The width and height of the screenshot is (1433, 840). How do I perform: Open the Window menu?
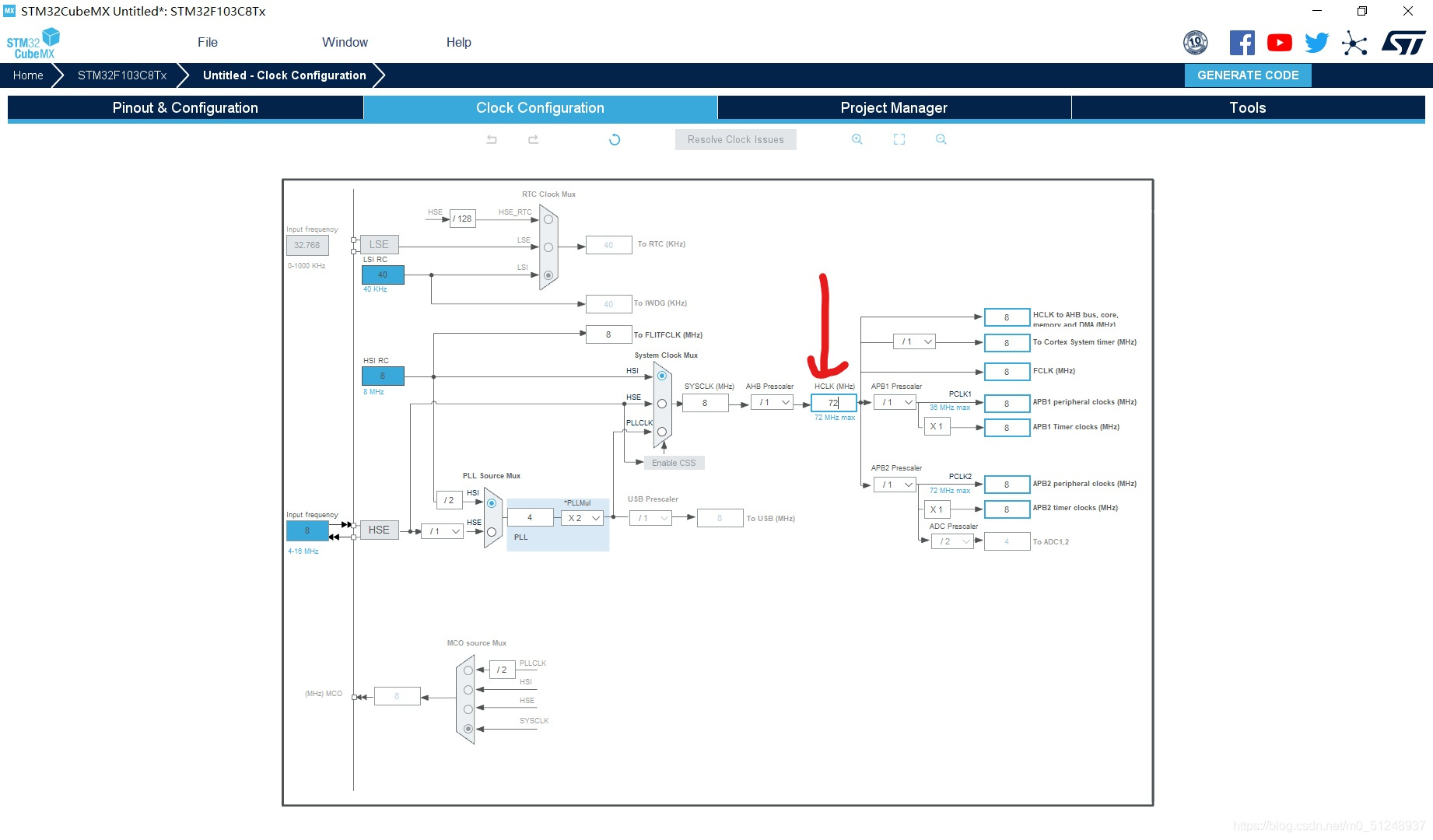pos(345,42)
